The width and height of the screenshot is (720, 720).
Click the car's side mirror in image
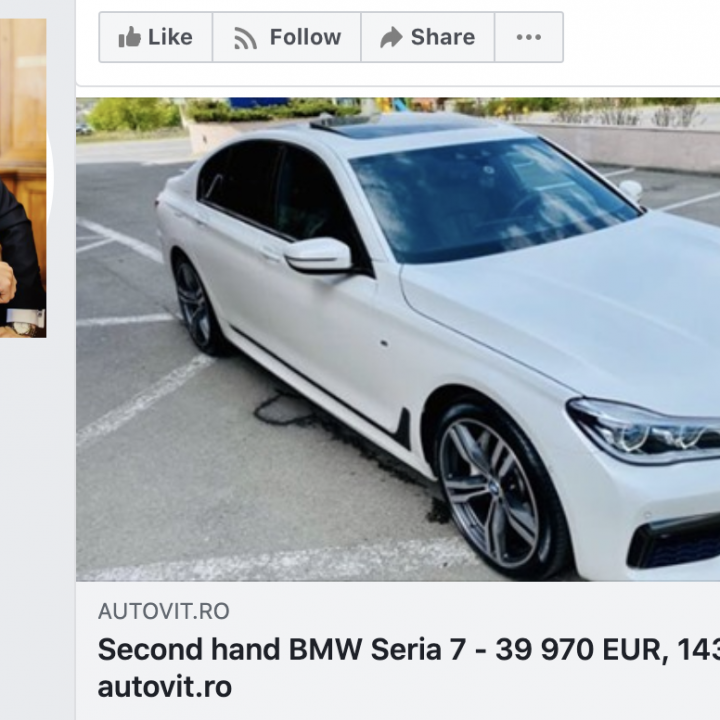pyautogui.click(x=318, y=255)
